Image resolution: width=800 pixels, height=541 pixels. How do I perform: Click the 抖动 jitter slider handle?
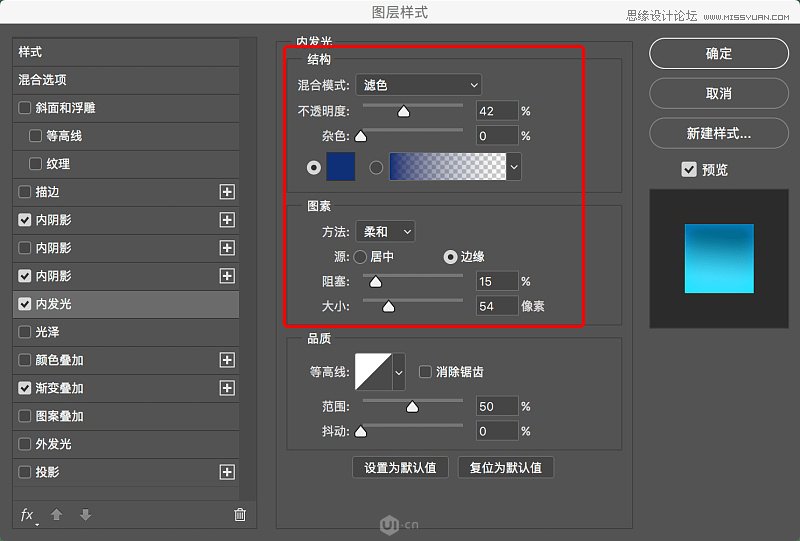tap(361, 432)
